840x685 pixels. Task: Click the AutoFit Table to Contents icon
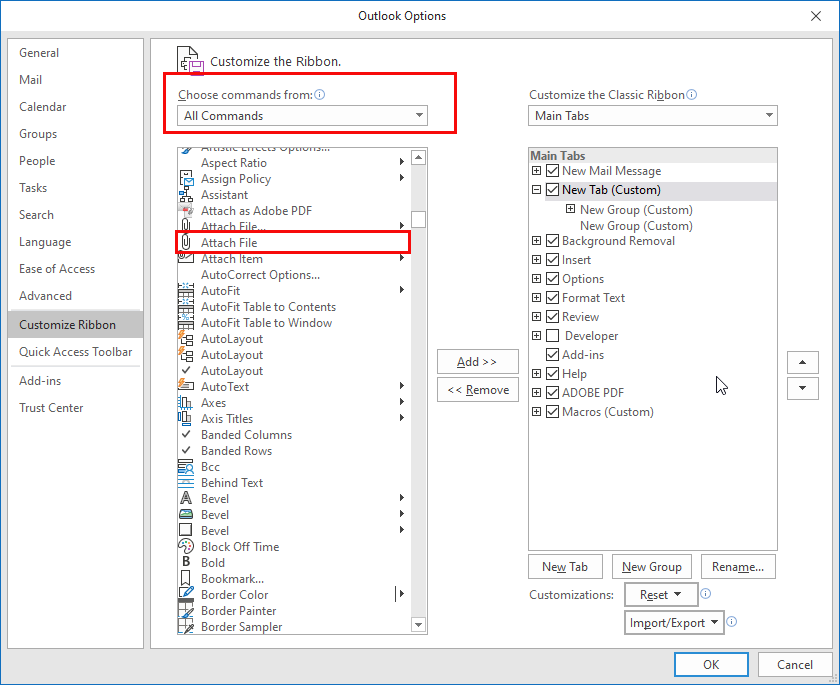coord(186,307)
